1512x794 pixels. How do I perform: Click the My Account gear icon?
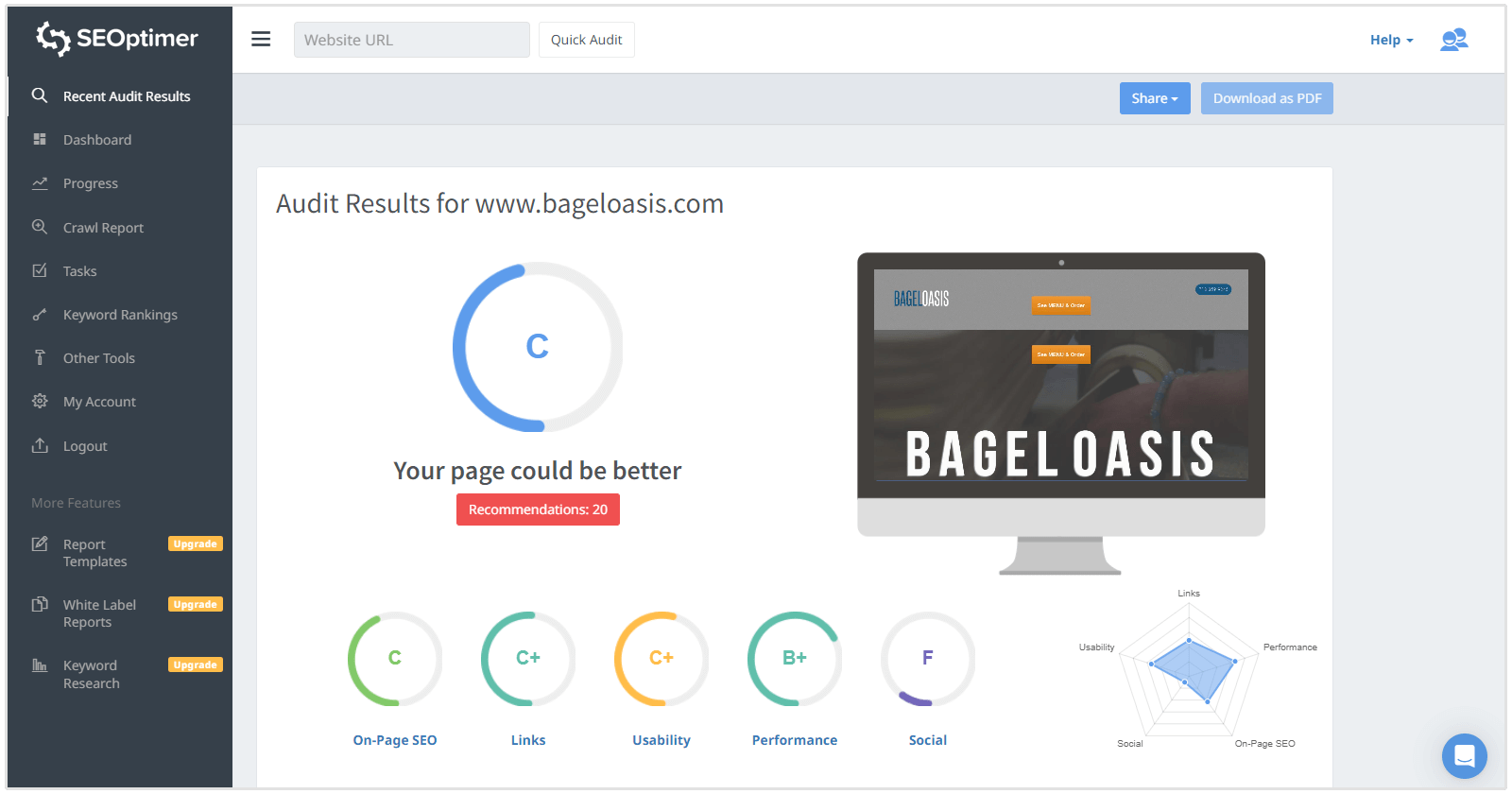point(40,401)
